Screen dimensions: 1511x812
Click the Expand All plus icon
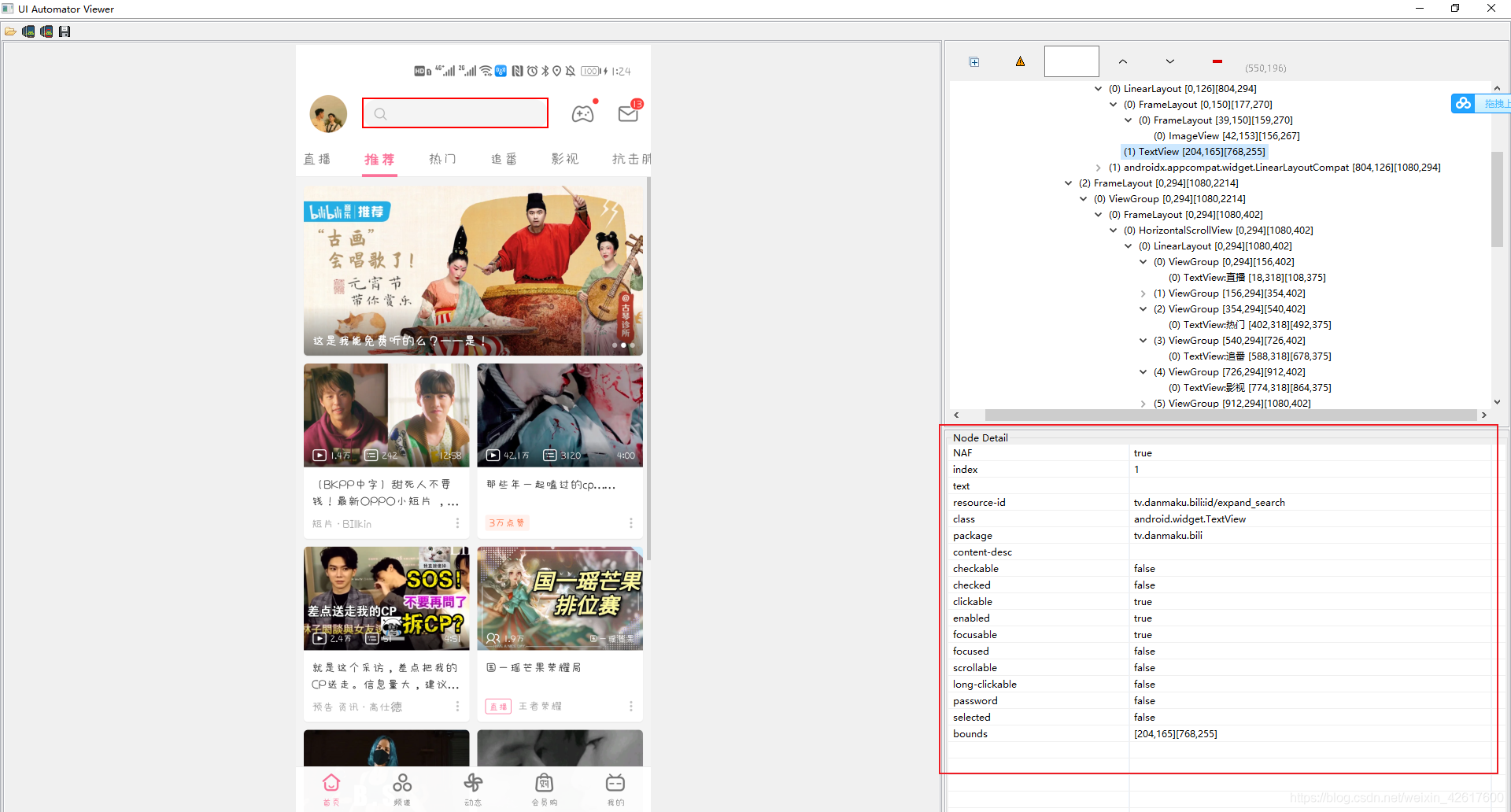pos(973,62)
